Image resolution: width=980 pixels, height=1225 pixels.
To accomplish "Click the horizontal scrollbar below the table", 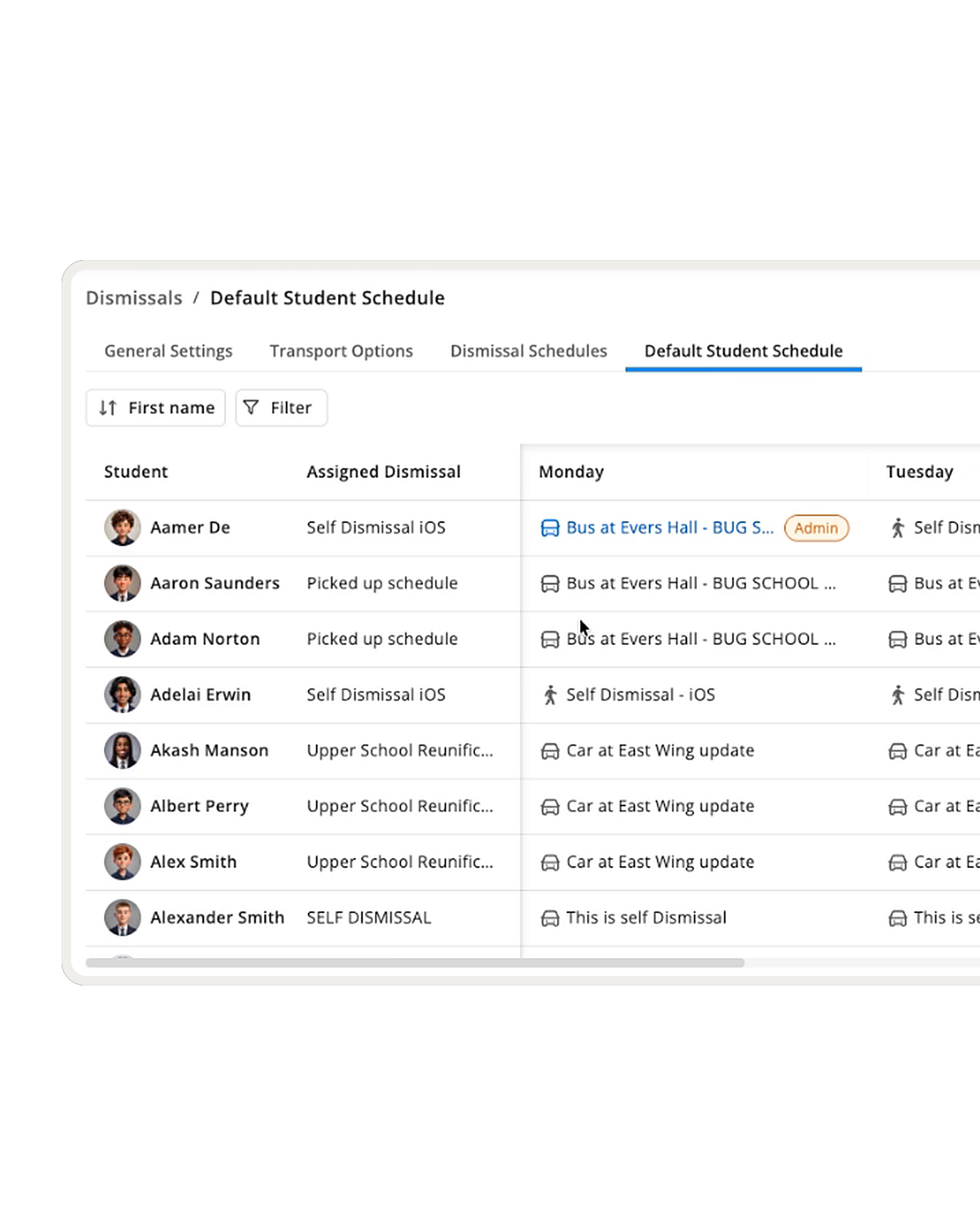I will 415,963.
